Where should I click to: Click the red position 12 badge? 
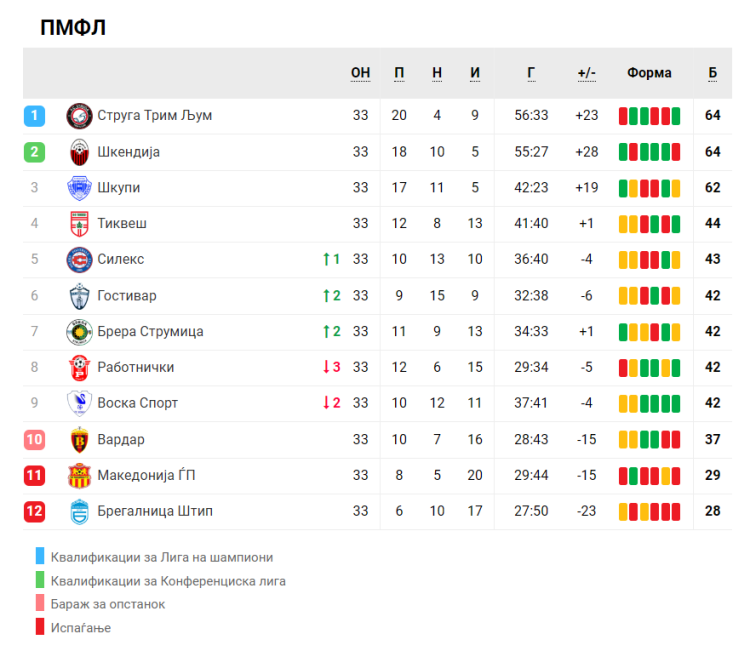click(x=34, y=511)
